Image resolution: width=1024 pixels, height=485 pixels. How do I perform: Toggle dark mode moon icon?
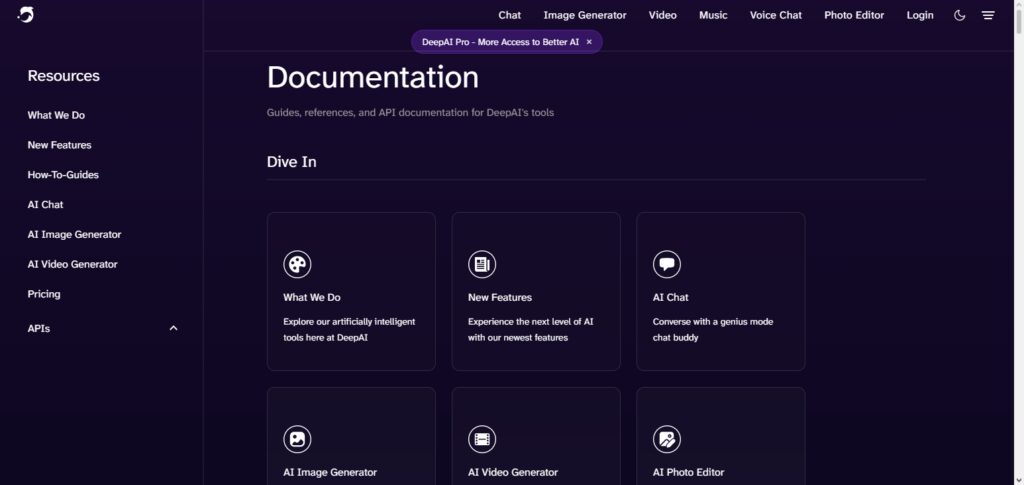click(959, 15)
